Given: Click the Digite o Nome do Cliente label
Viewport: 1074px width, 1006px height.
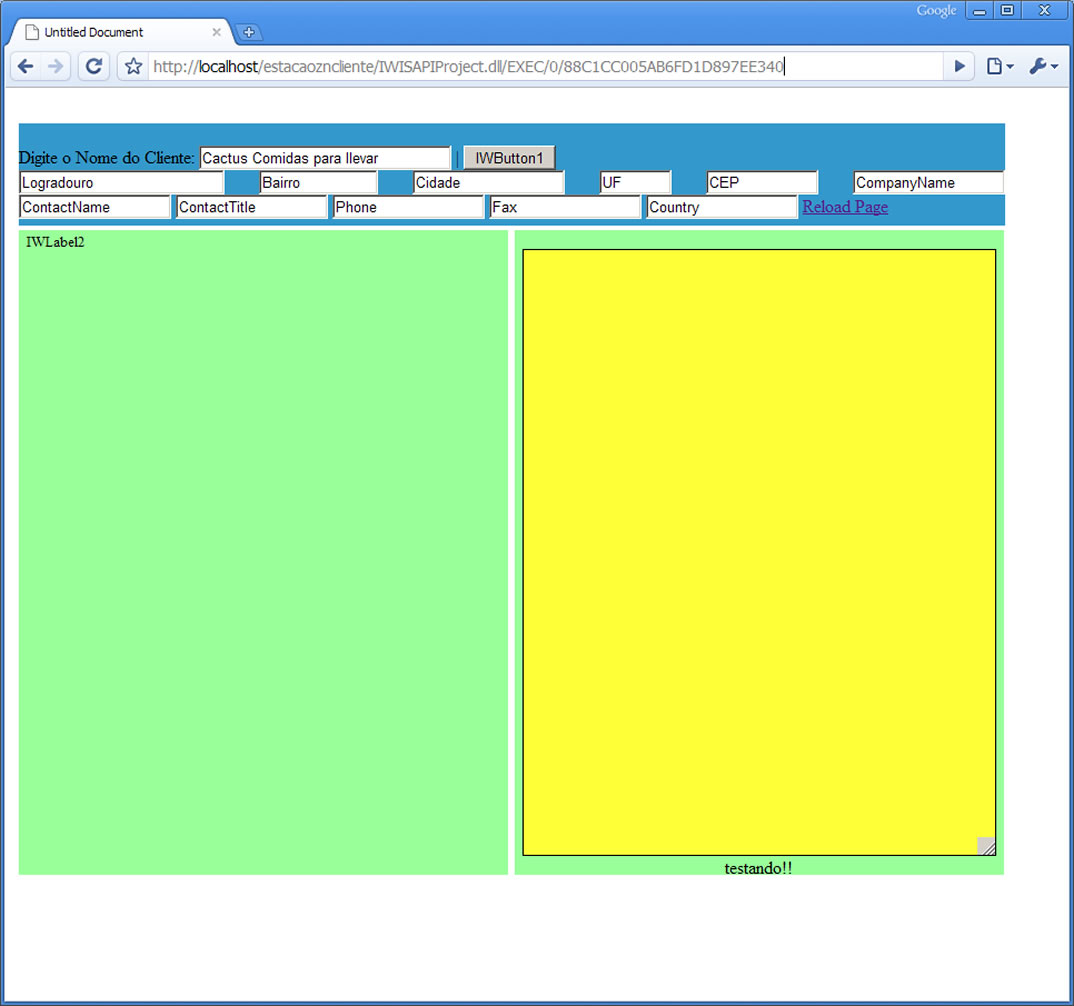Looking at the screenshot, I should pyautogui.click(x=107, y=158).
